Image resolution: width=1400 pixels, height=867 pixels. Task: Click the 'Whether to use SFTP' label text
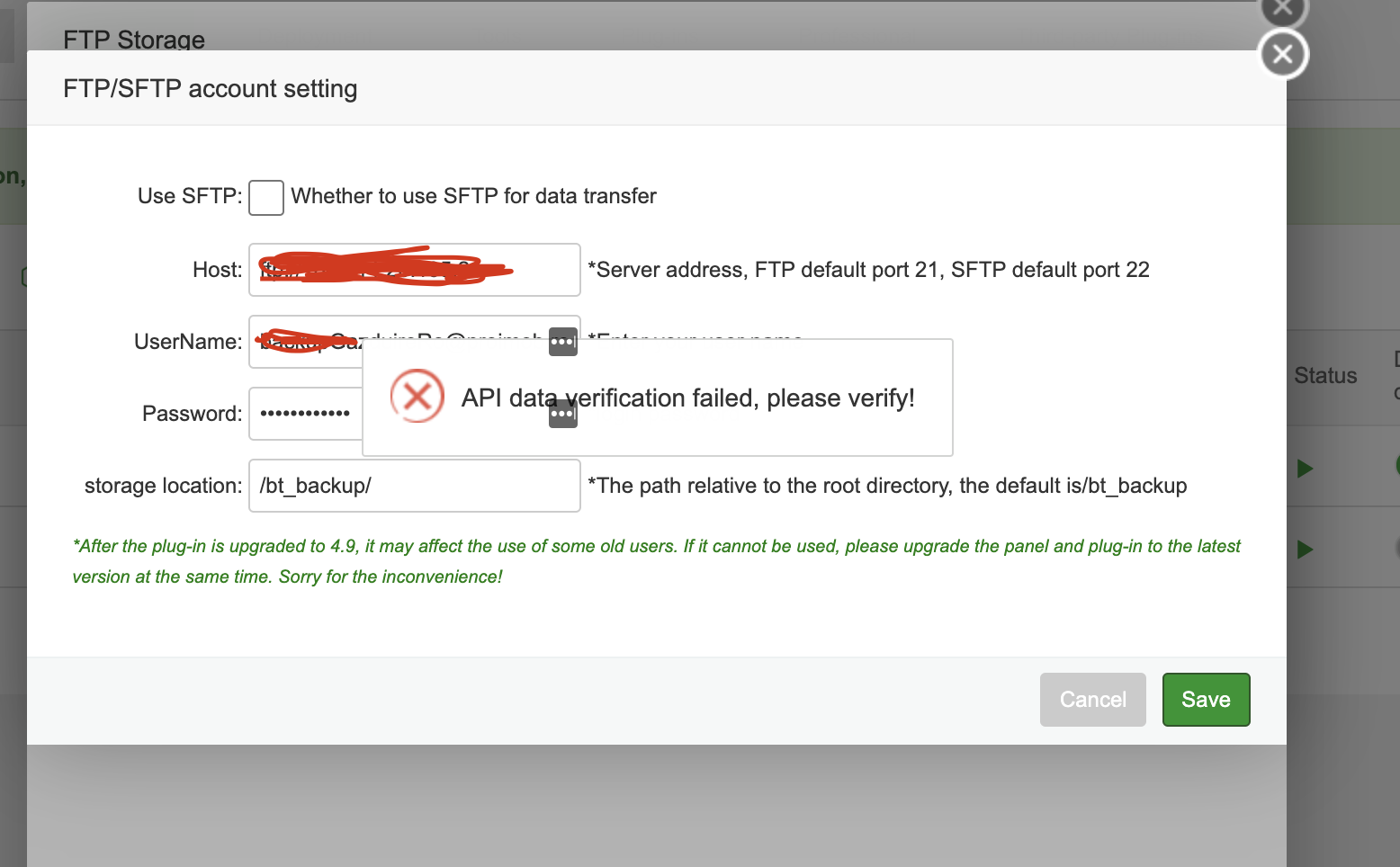(473, 196)
